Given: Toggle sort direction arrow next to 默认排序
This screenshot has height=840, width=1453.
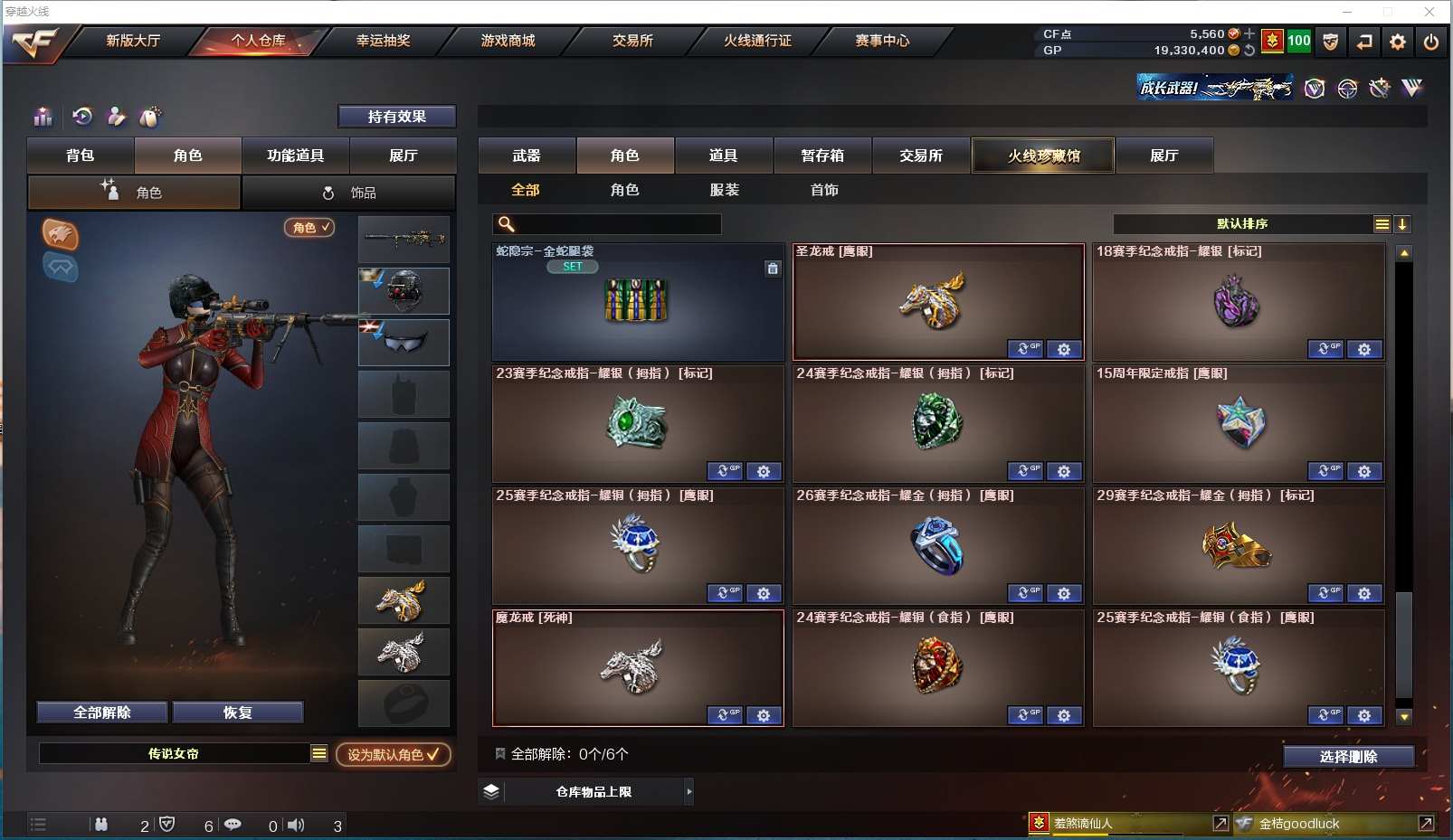Looking at the screenshot, I should click(1401, 224).
